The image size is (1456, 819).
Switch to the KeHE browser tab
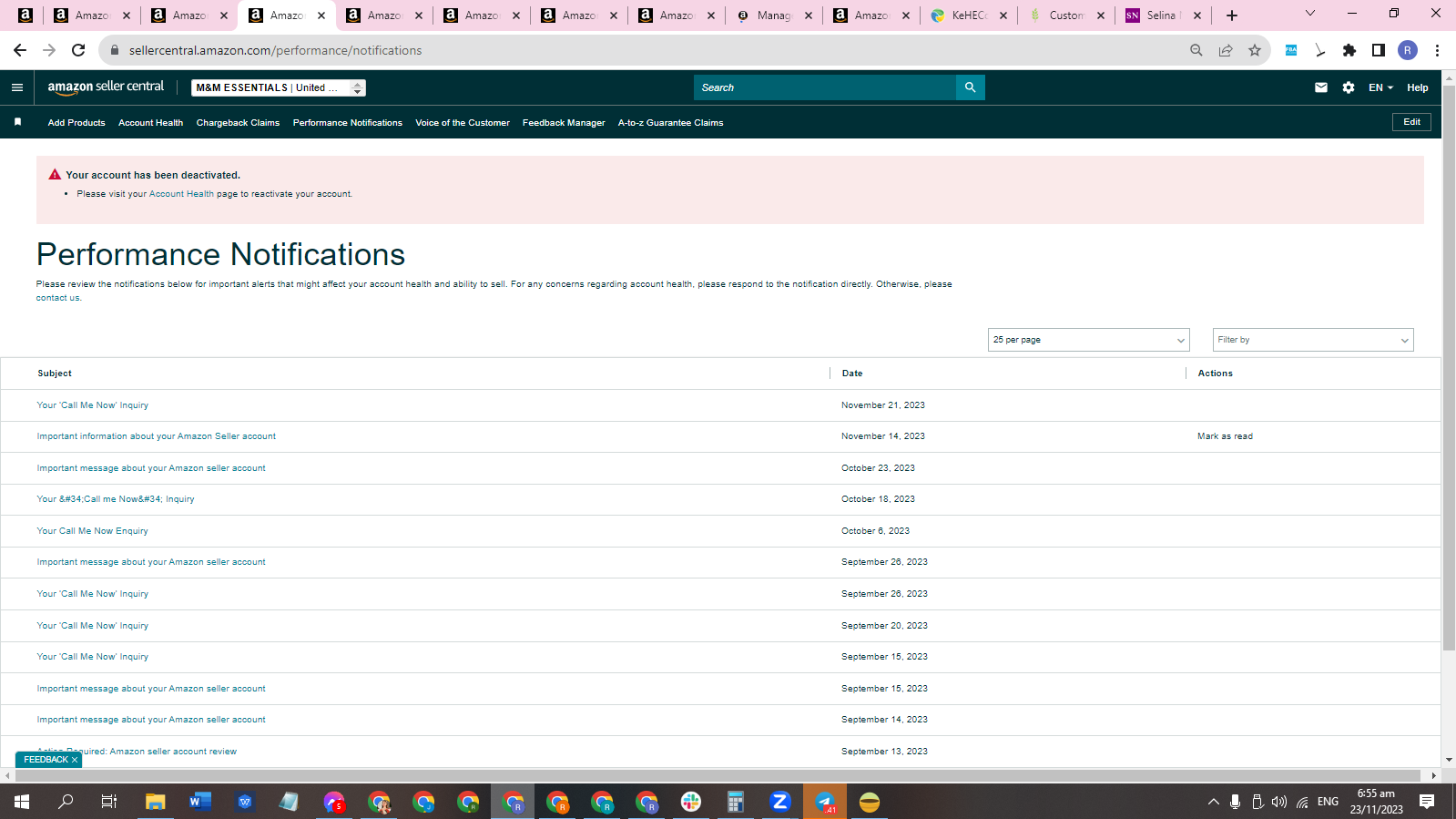pyautogui.click(x=968, y=15)
